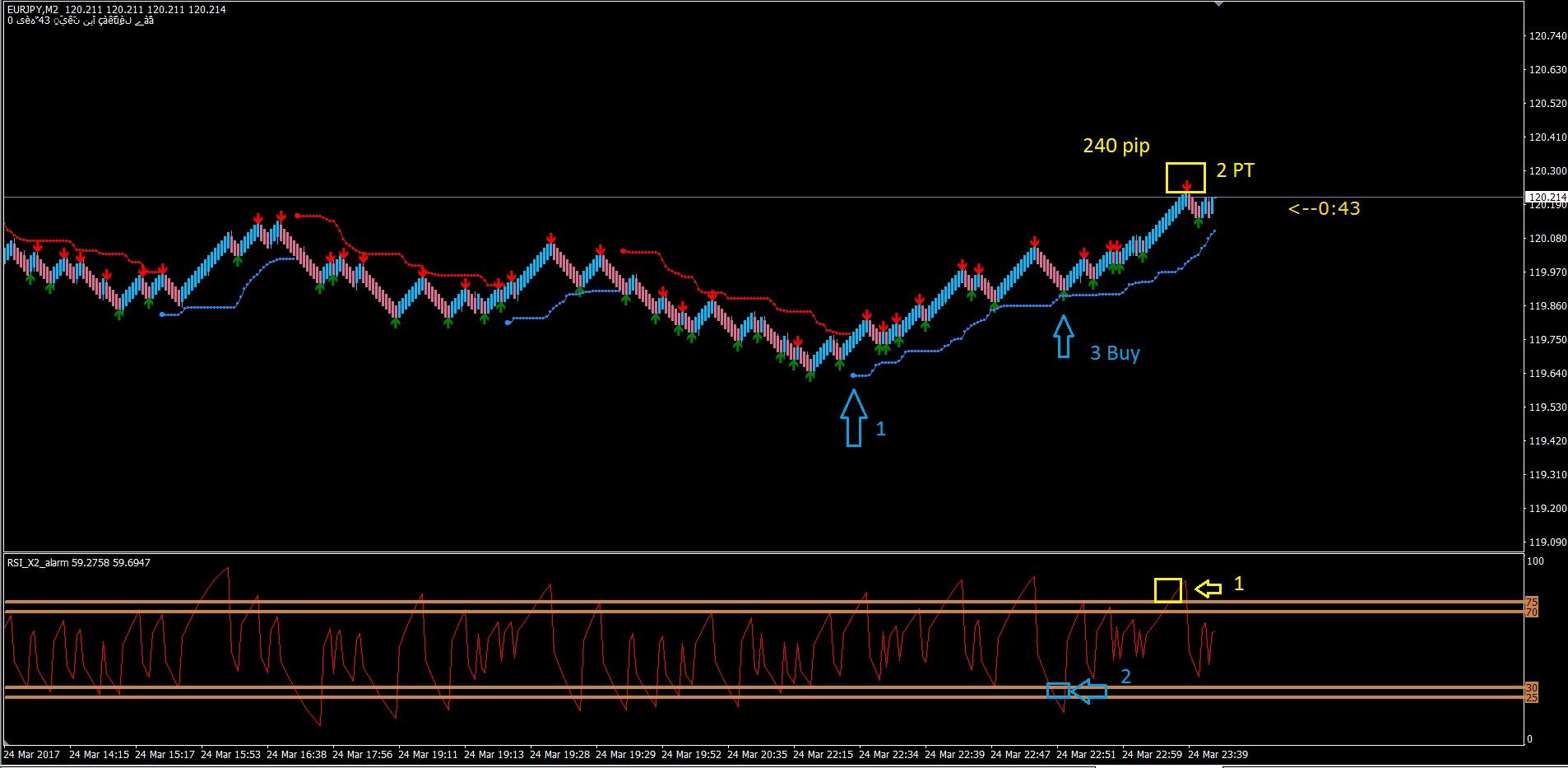The image size is (1568, 768).
Task: Click time axis label 24 Mar 19:11
Action: point(428,755)
